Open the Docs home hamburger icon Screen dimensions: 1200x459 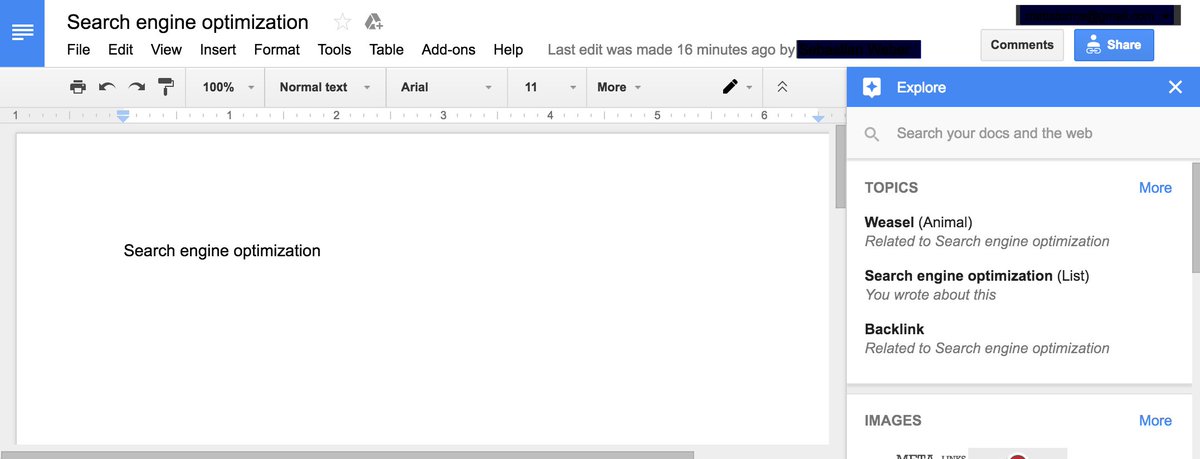[22, 33]
